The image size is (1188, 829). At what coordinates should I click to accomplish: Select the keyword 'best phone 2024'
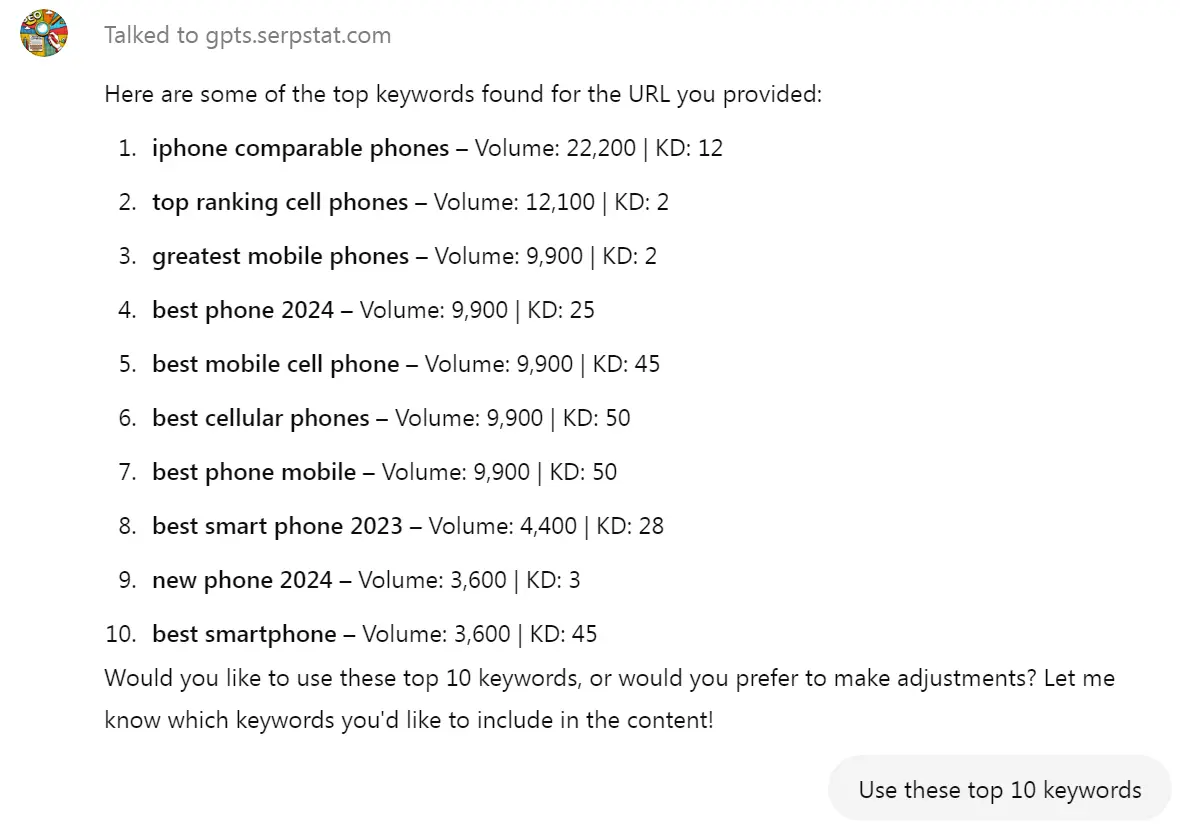pyautogui.click(x=242, y=310)
